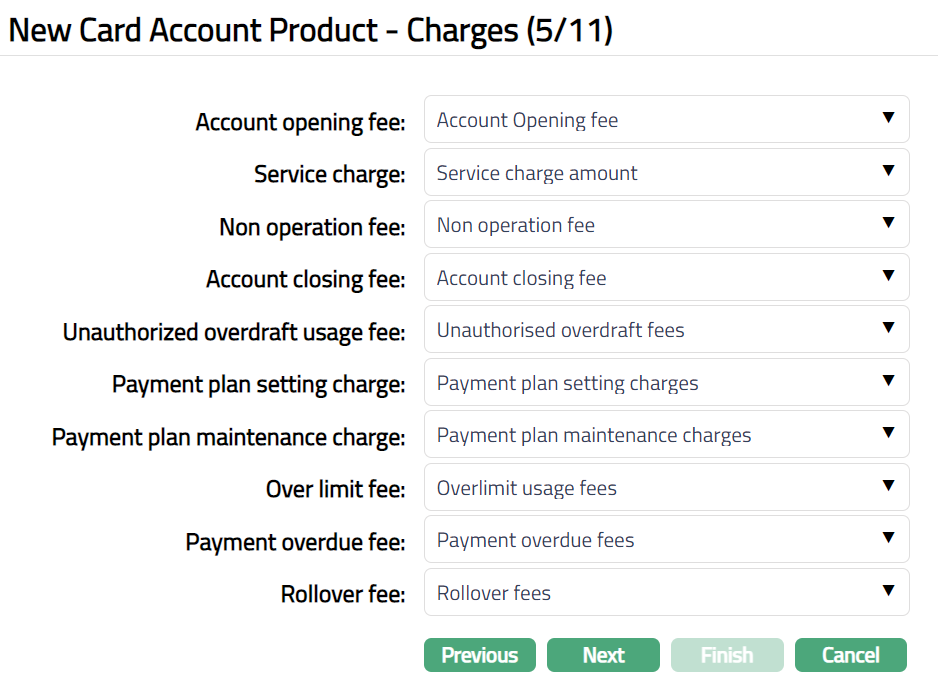
Task: Expand Payment plan setting charge dropdown
Action: click(666, 383)
